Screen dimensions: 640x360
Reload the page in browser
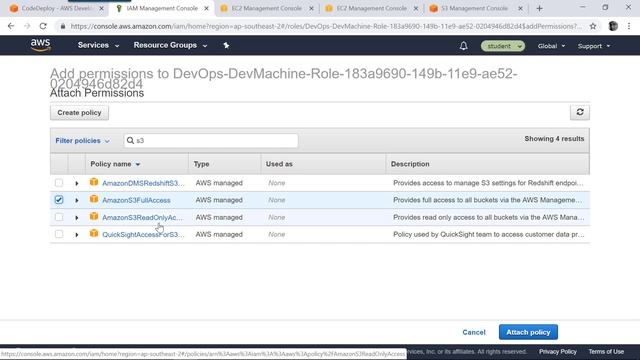coord(43,26)
